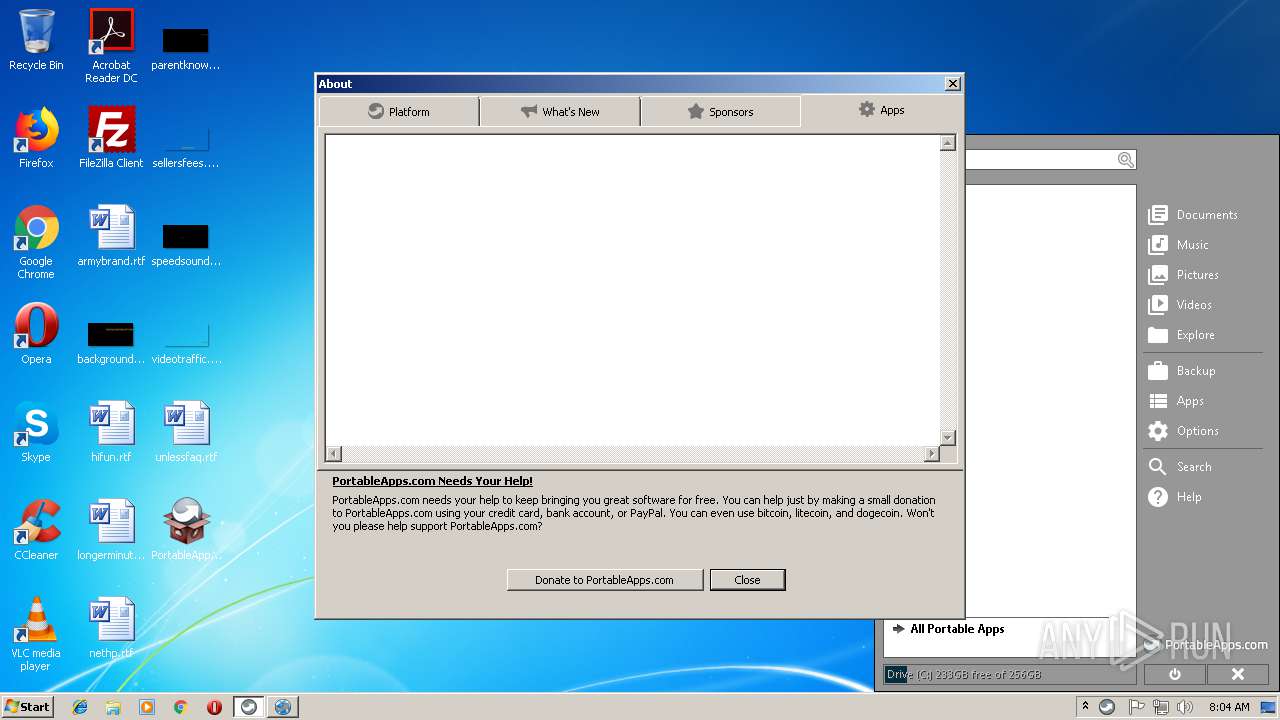This screenshot has height=720, width=1280.
Task: Click the PortableApps search input field
Action: pyautogui.click(x=1040, y=160)
